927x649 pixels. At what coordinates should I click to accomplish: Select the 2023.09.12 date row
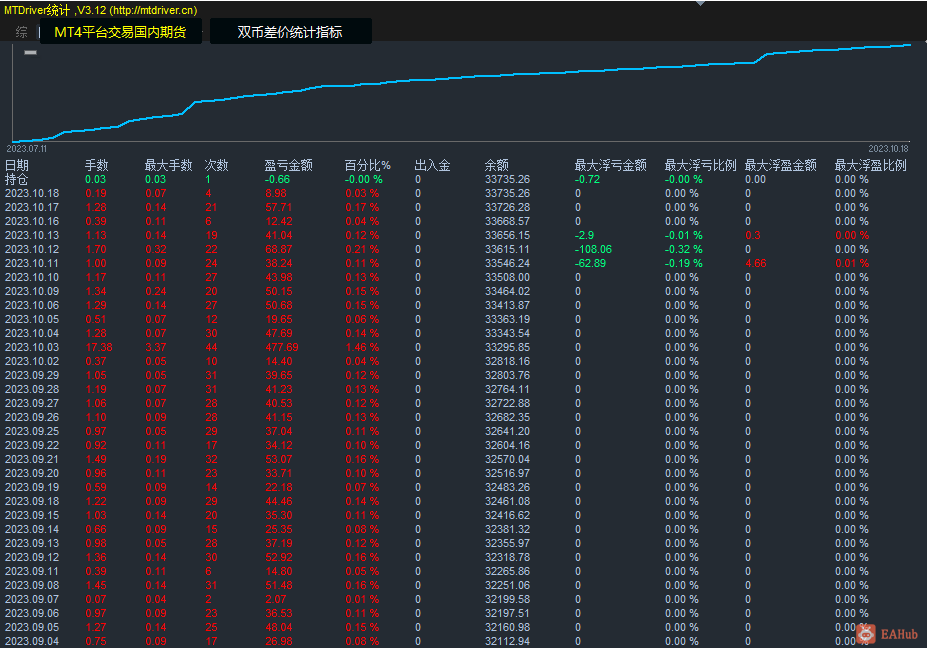coord(32,557)
